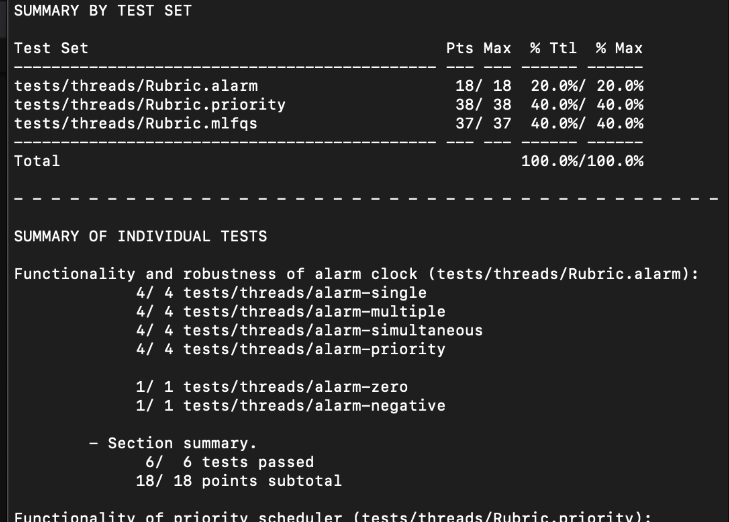The image size is (729, 522).
Task: Click the tests/threads/Rubric.alarm row path
Action: (x=135, y=86)
